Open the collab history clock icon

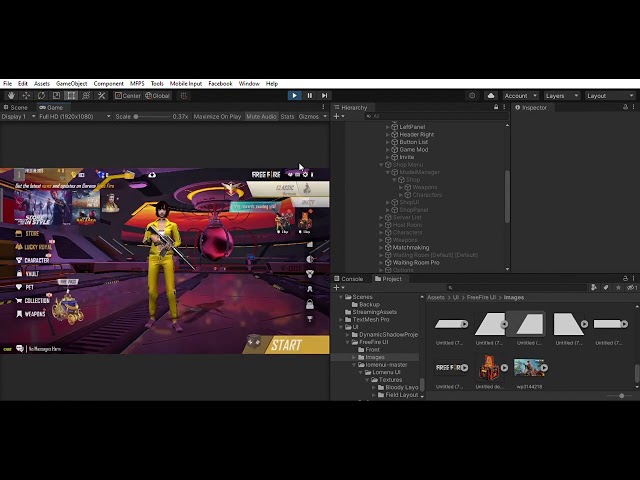tap(472, 96)
